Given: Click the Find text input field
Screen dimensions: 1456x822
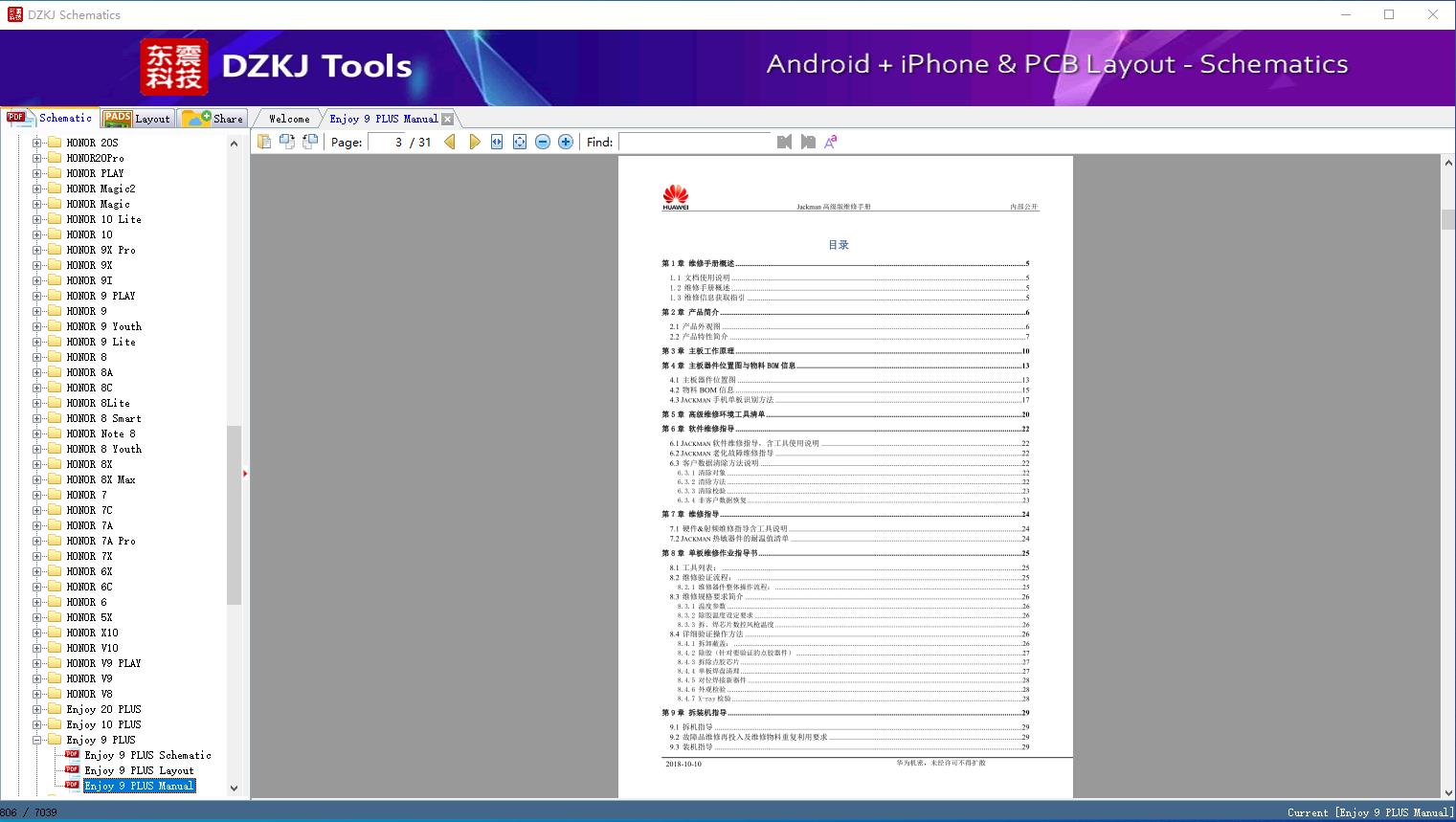Looking at the screenshot, I should (695, 142).
